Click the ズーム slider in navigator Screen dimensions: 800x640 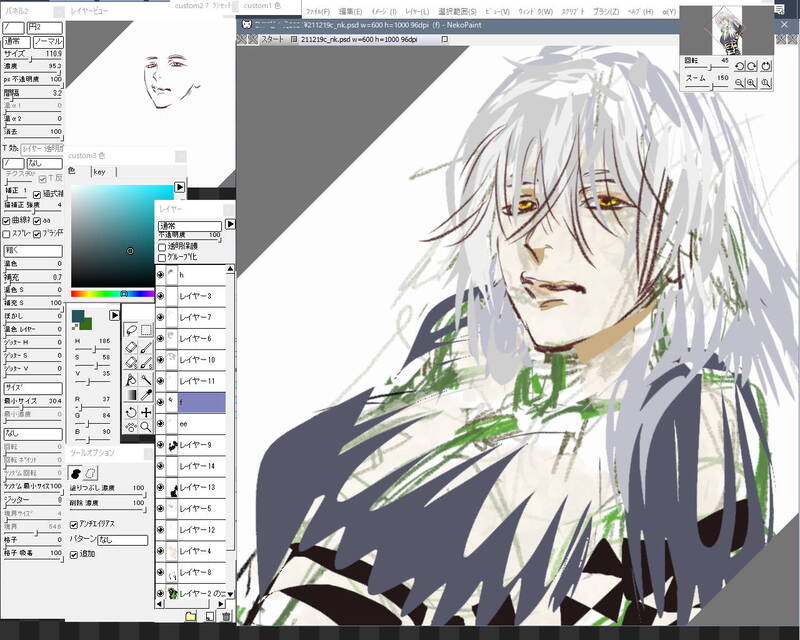pos(706,86)
